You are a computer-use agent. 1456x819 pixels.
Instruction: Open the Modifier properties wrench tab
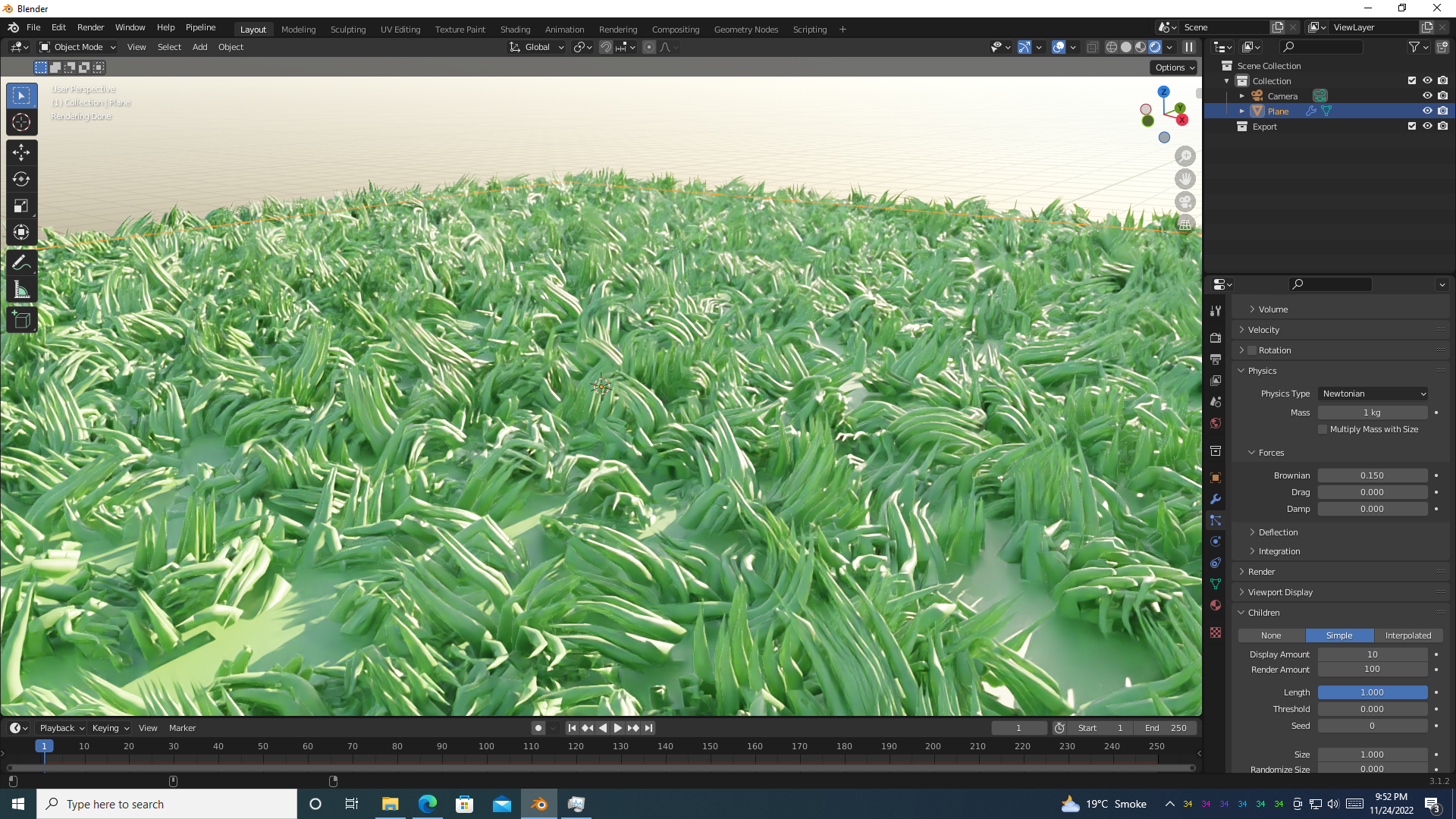tap(1216, 499)
